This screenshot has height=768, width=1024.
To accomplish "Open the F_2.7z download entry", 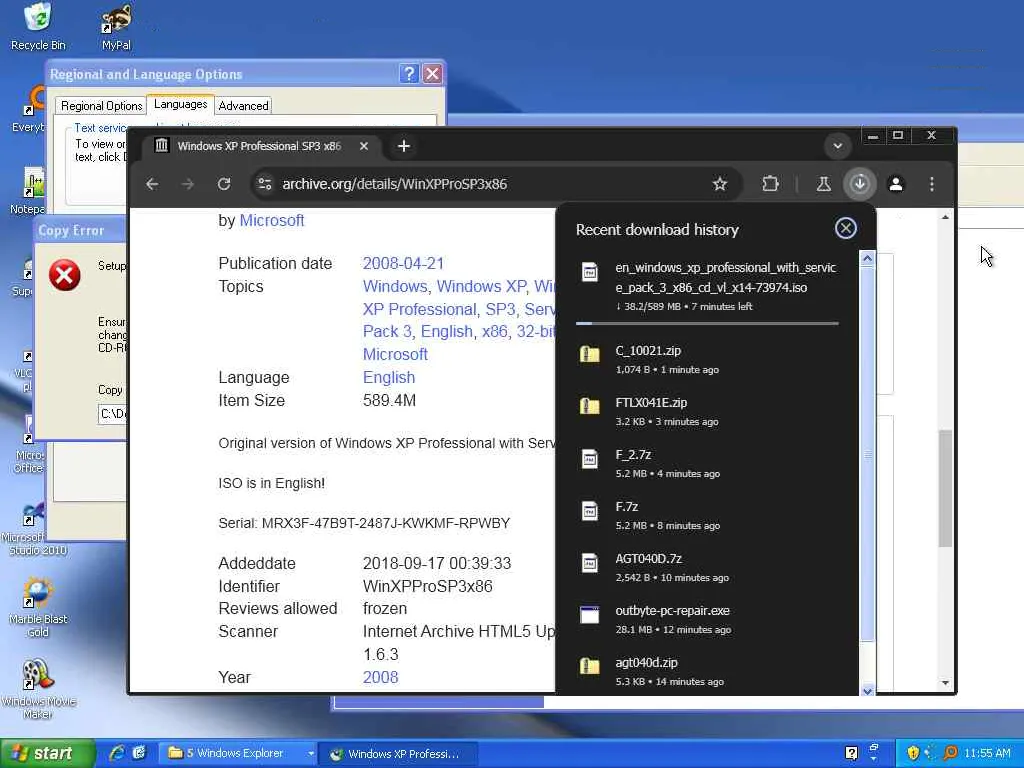I will 707,464.
